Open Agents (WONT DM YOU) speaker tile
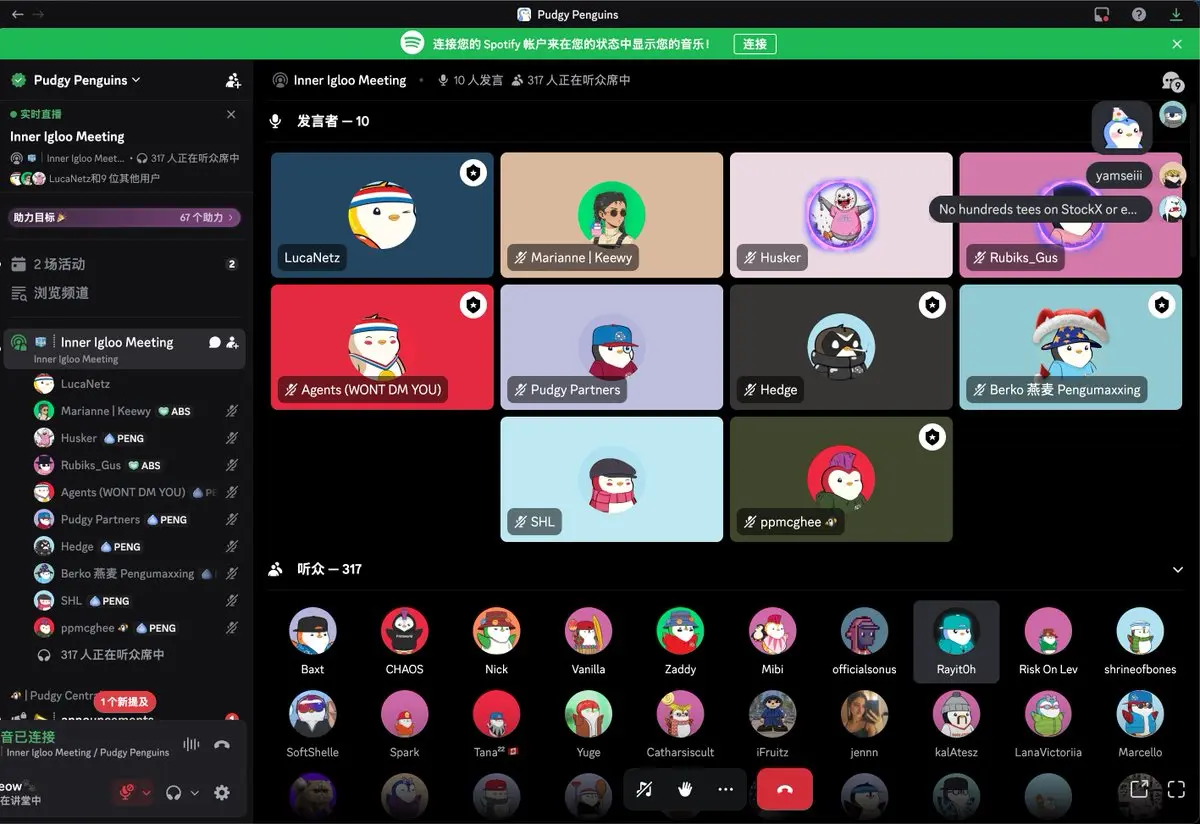The image size is (1200, 824). [x=382, y=347]
